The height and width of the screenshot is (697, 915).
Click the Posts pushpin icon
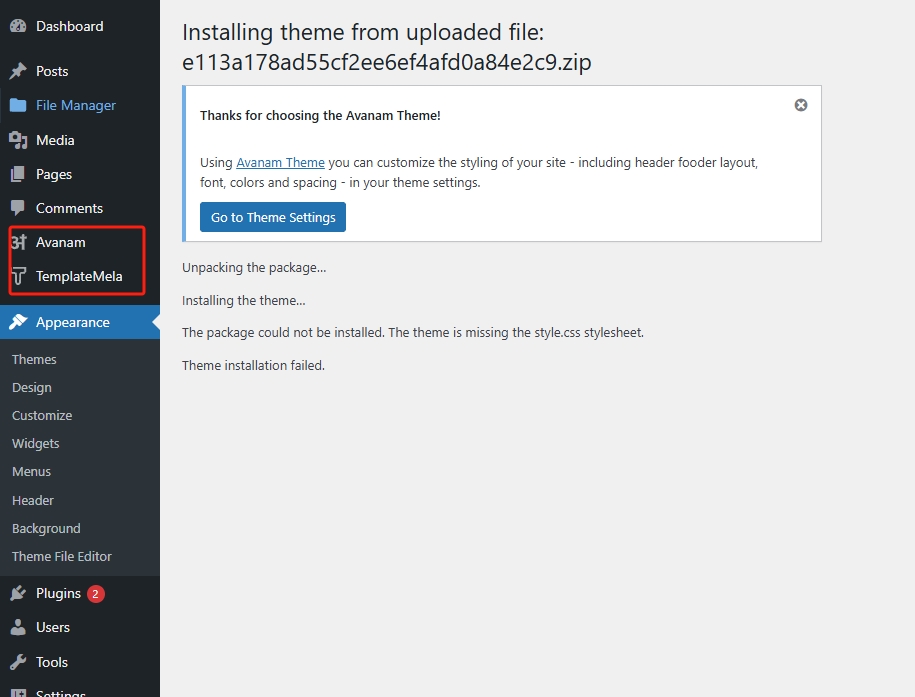18,71
